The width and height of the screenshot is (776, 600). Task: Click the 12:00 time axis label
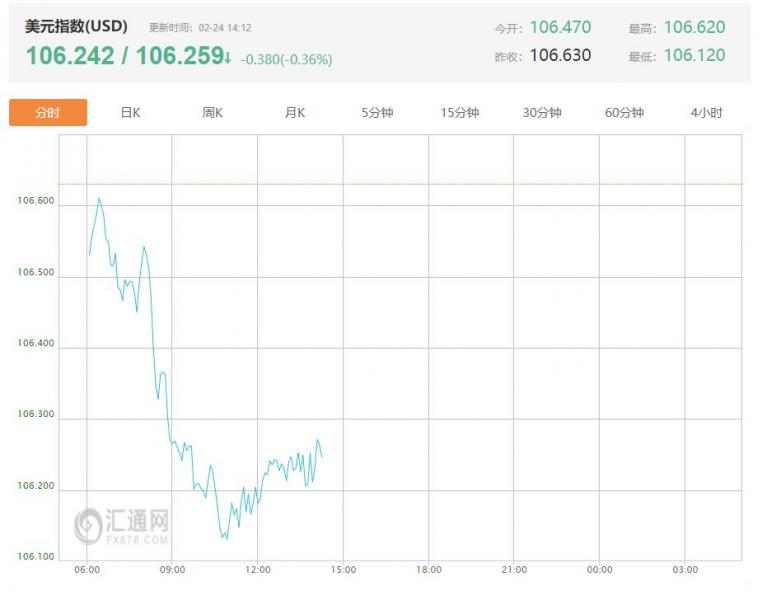258,570
